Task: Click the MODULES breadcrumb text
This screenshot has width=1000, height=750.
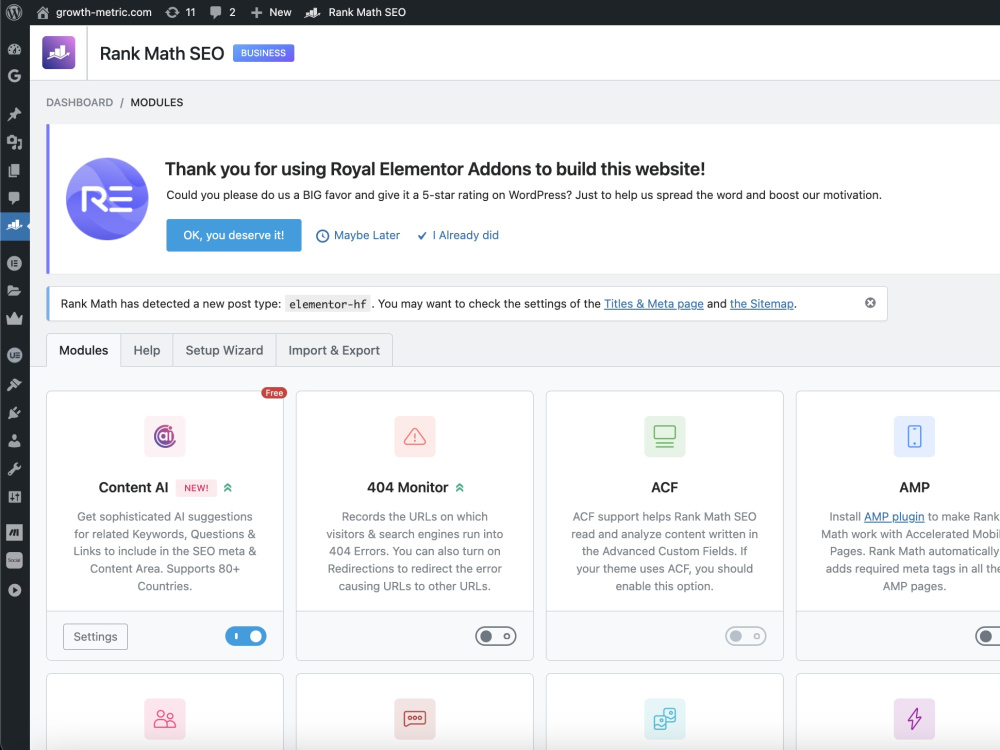Action: coord(157,103)
